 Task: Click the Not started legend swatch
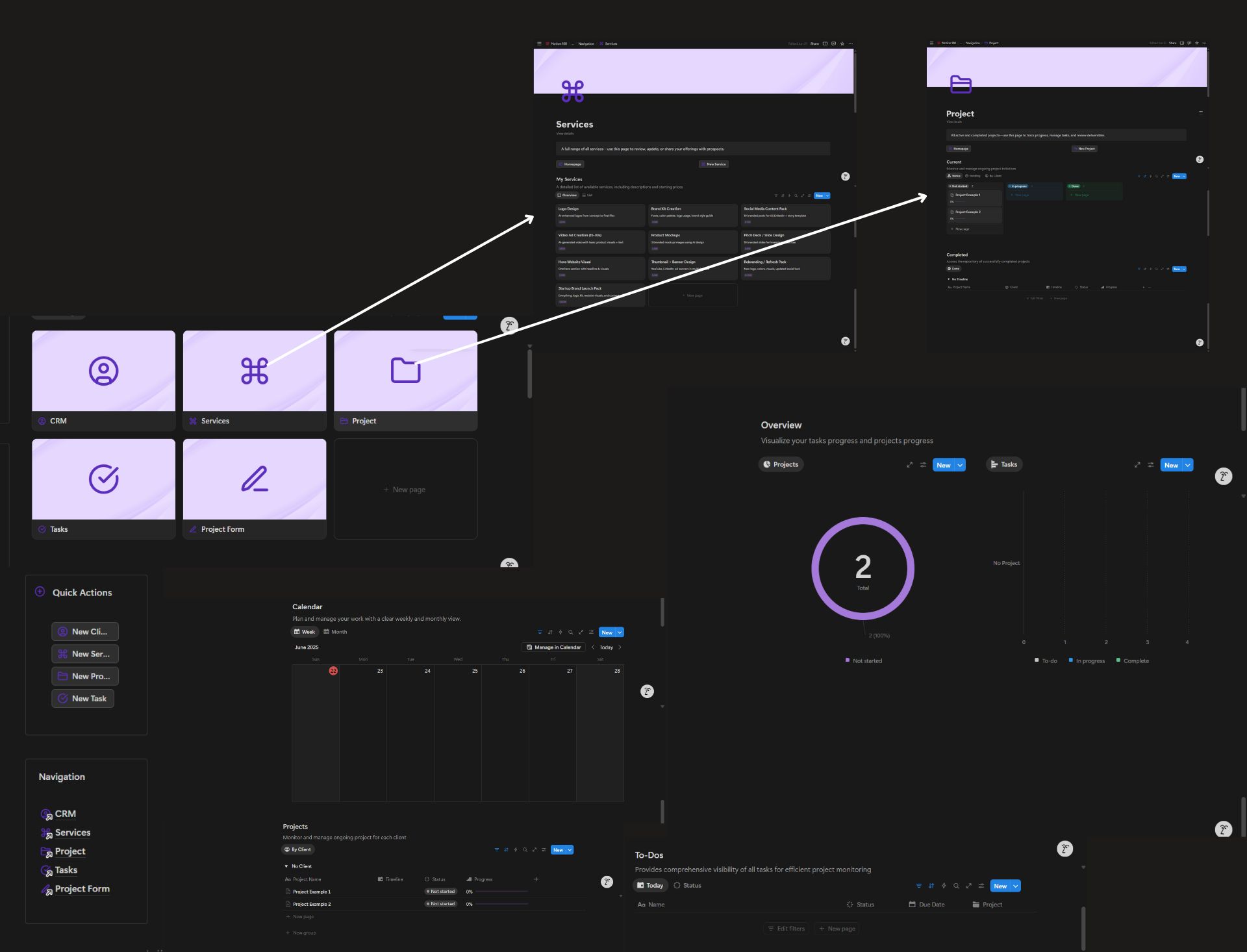coord(848,660)
